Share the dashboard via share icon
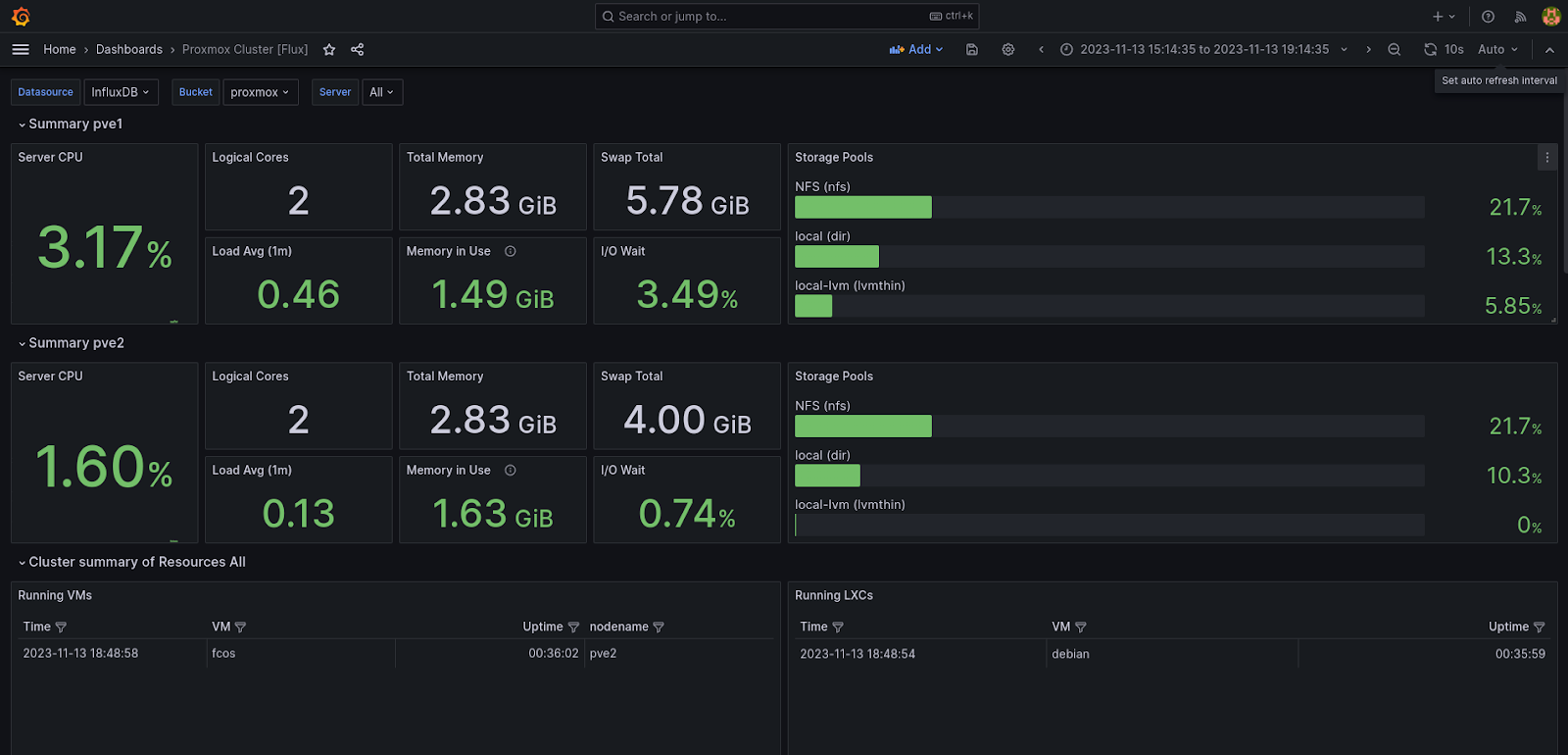This screenshot has height=755, width=1568. [x=358, y=49]
